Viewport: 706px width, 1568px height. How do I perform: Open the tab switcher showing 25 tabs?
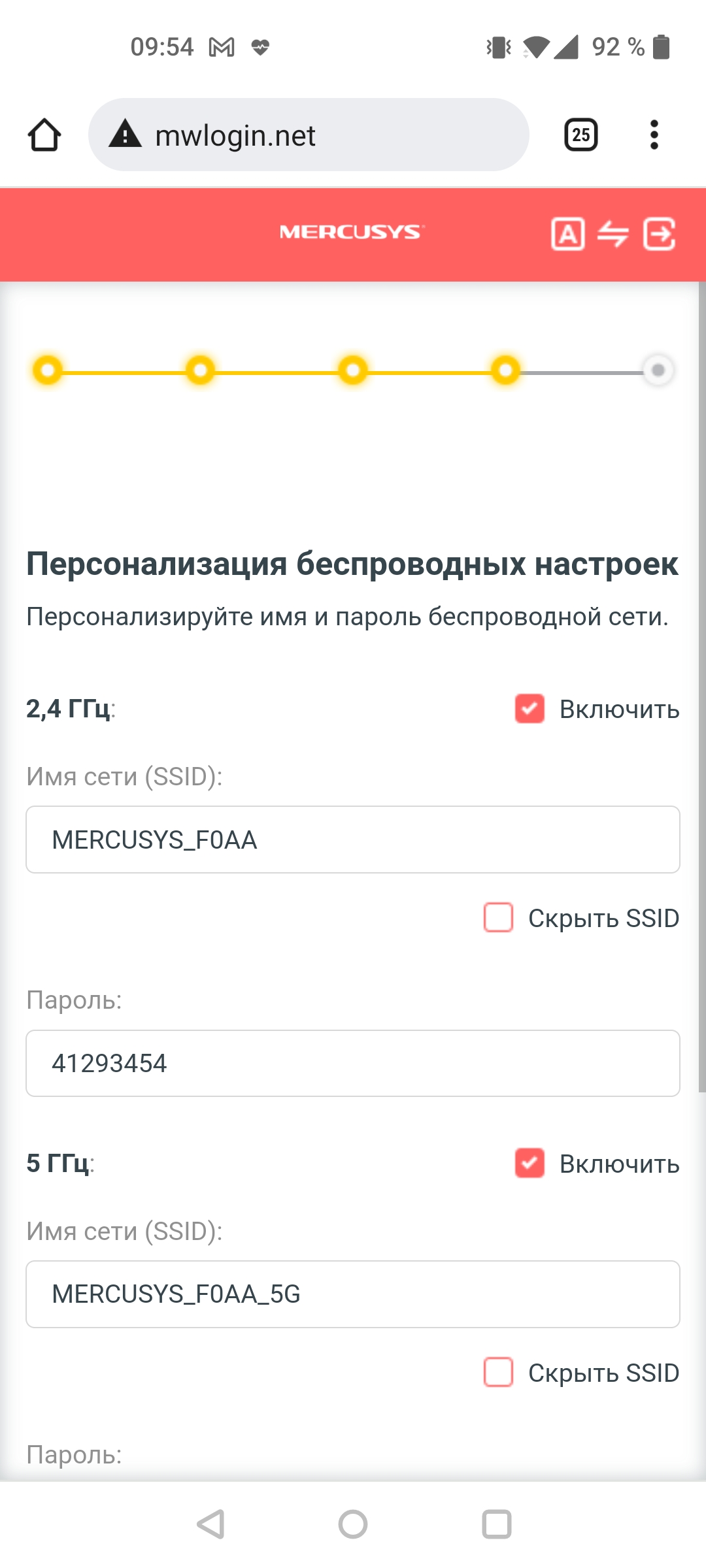[580, 135]
